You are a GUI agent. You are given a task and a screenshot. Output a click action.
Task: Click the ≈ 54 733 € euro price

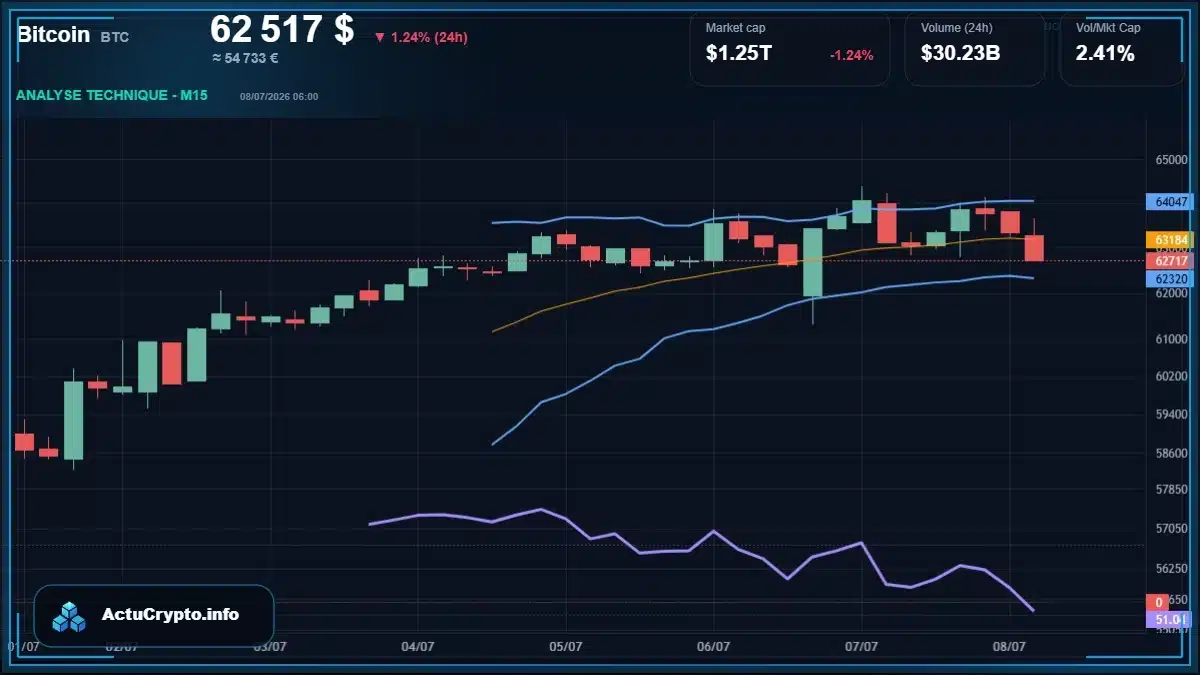[x=245, y=58]
